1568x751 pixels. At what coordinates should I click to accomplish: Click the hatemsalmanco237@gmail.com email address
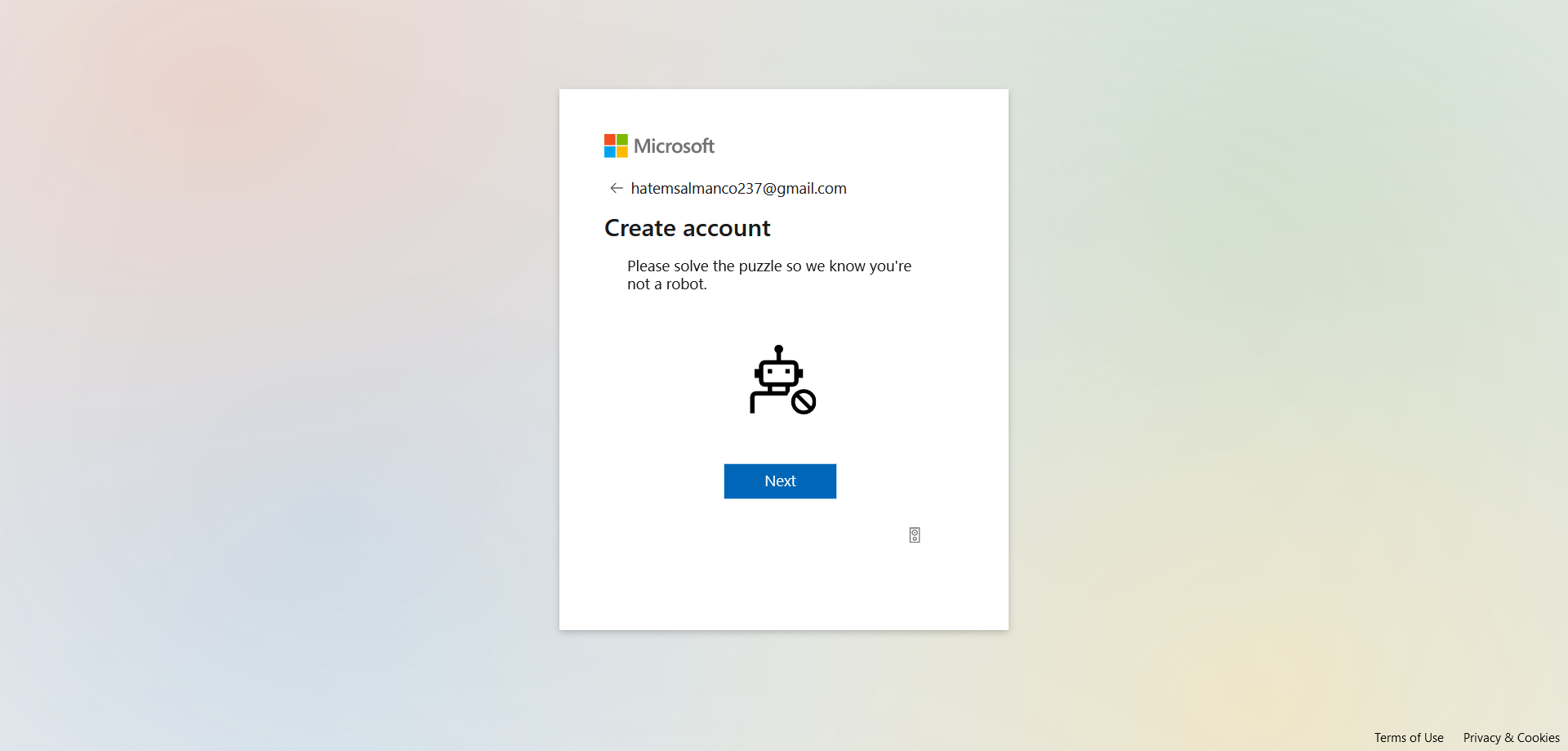coord(738,189)
